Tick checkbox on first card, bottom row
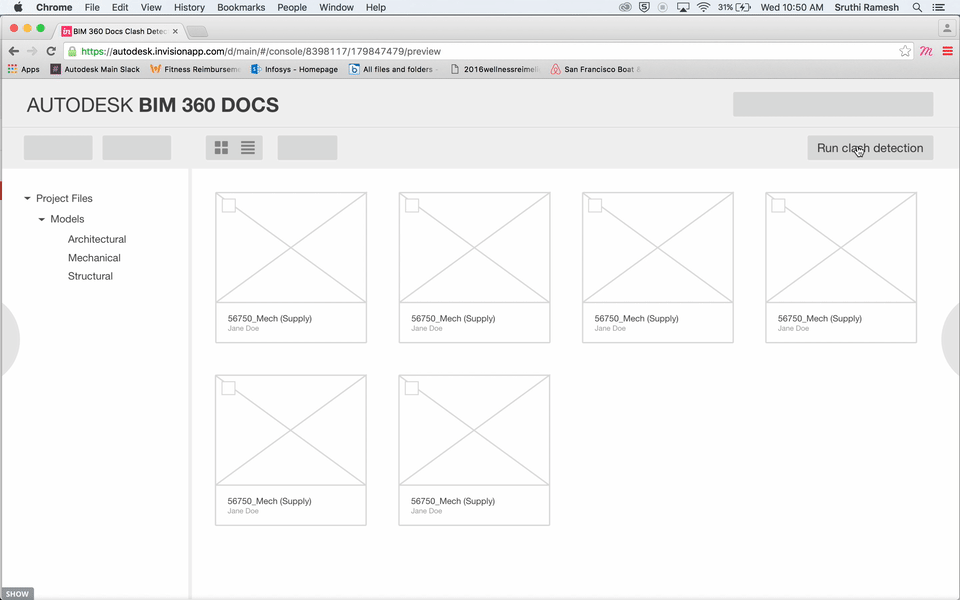 [228, 388]
